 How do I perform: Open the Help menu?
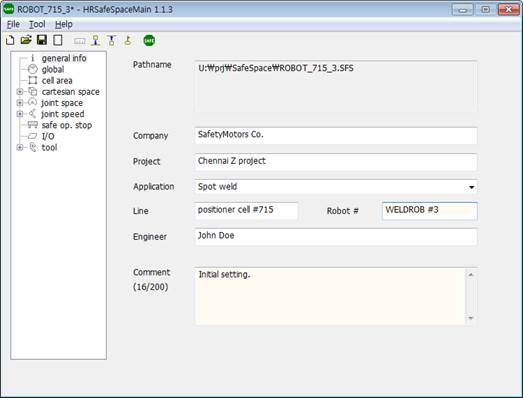tap(63, 24)
